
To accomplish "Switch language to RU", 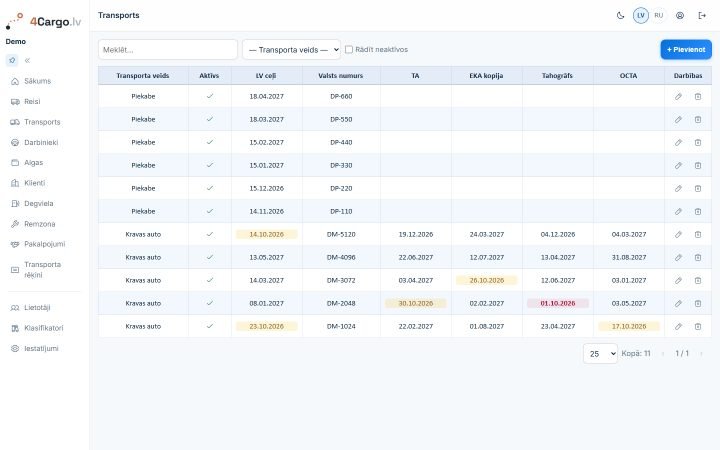I will click(658, 16).
